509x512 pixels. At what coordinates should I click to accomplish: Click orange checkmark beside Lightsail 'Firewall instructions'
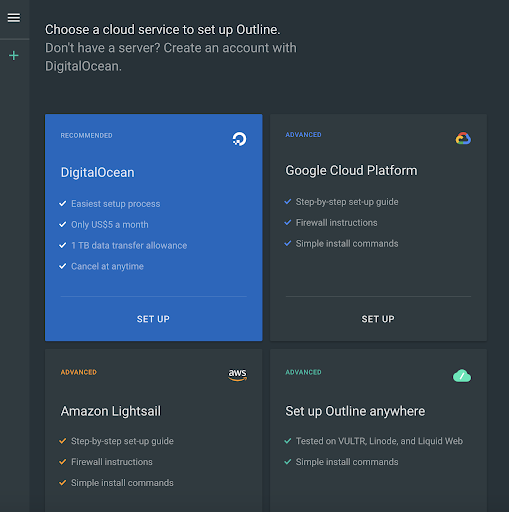pos(63,462)
